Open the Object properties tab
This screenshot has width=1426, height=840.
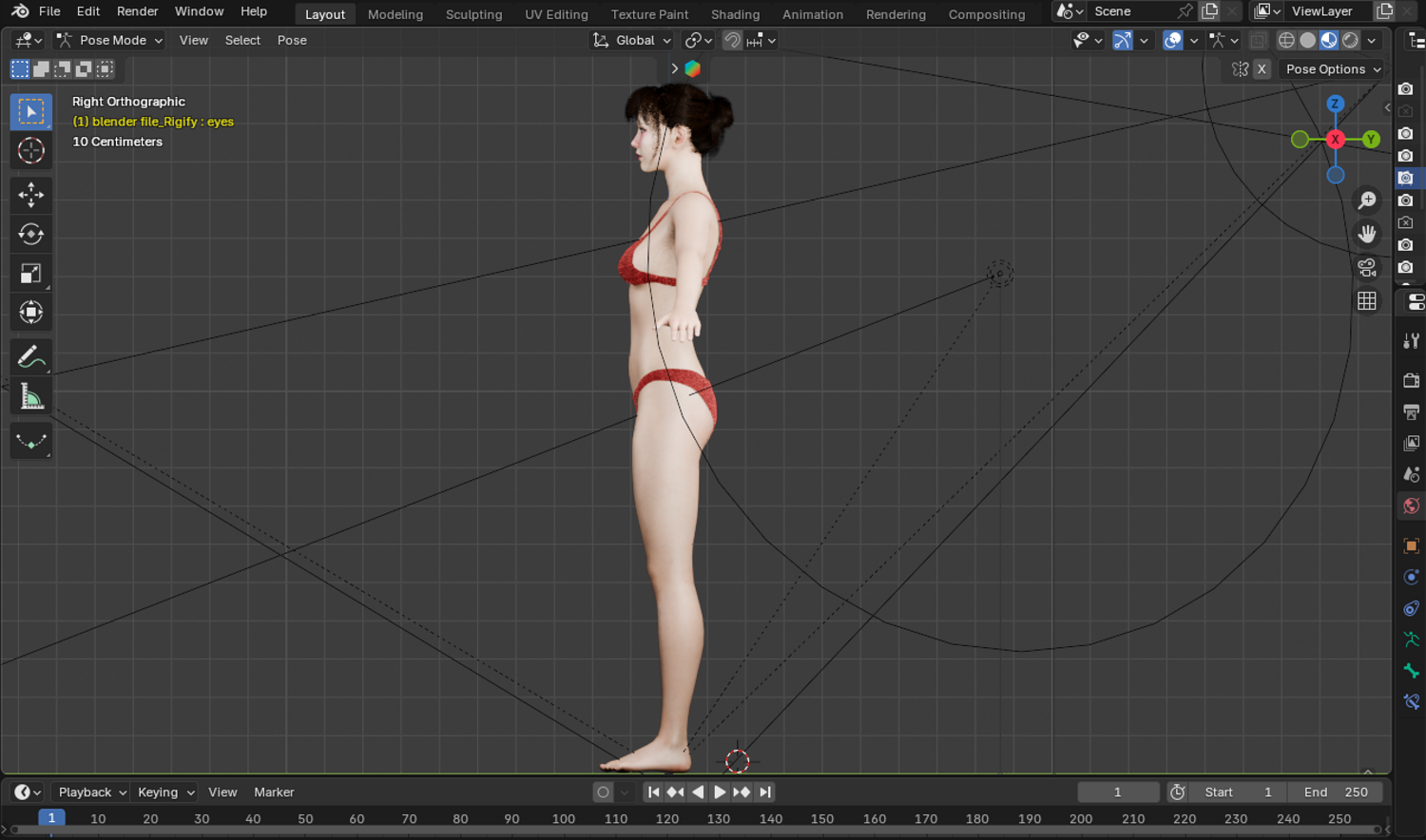coord(1412,546)
